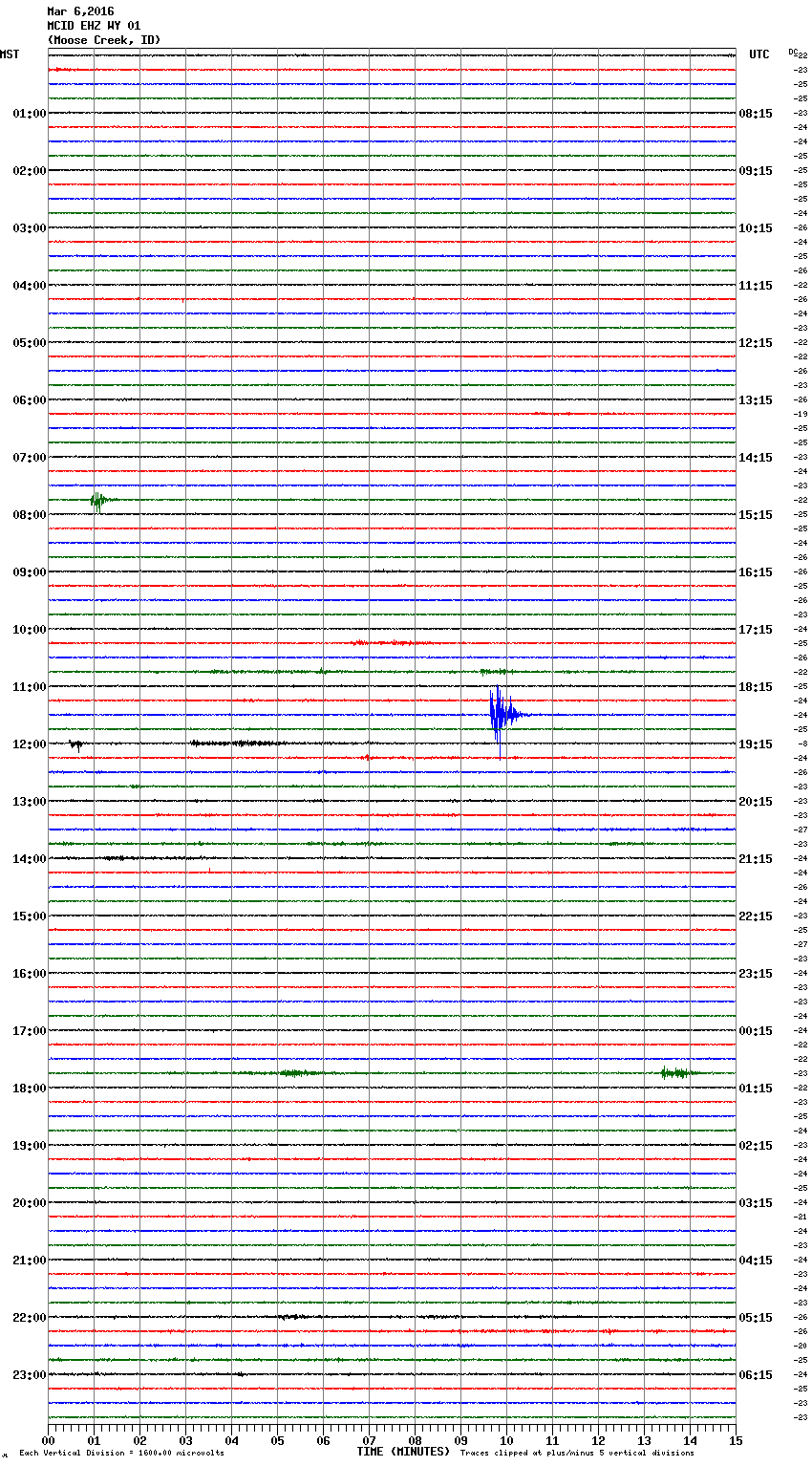Click the 'TIME (MINUTES)' axis title

(x=403, y=1452)
